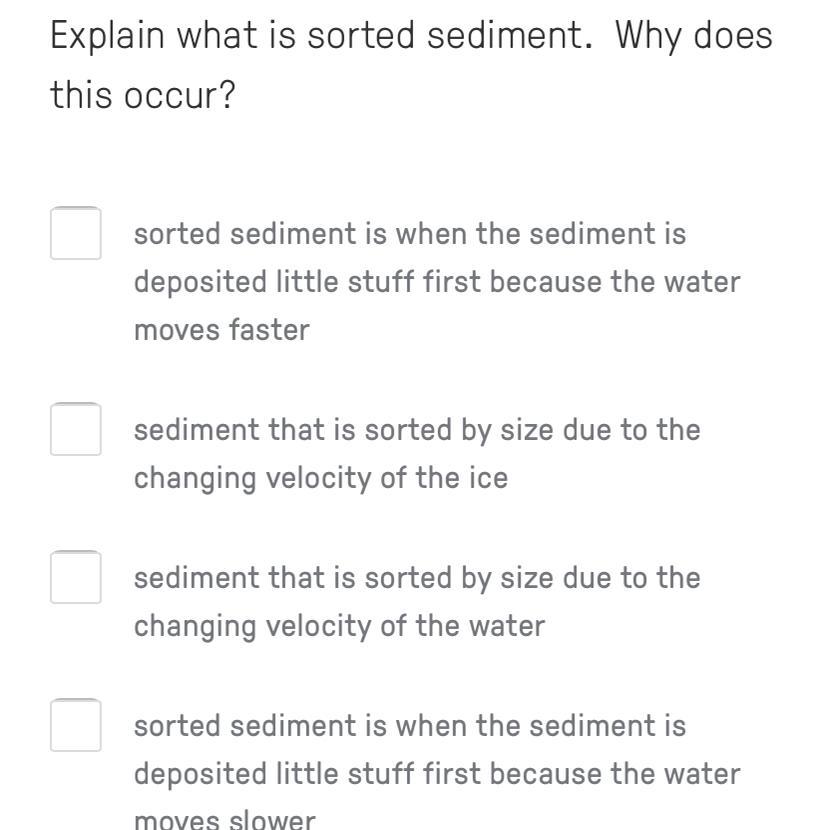
Task: Click the second option's 'sediment that is sorted by size' line
Action: tap(417, 429)
